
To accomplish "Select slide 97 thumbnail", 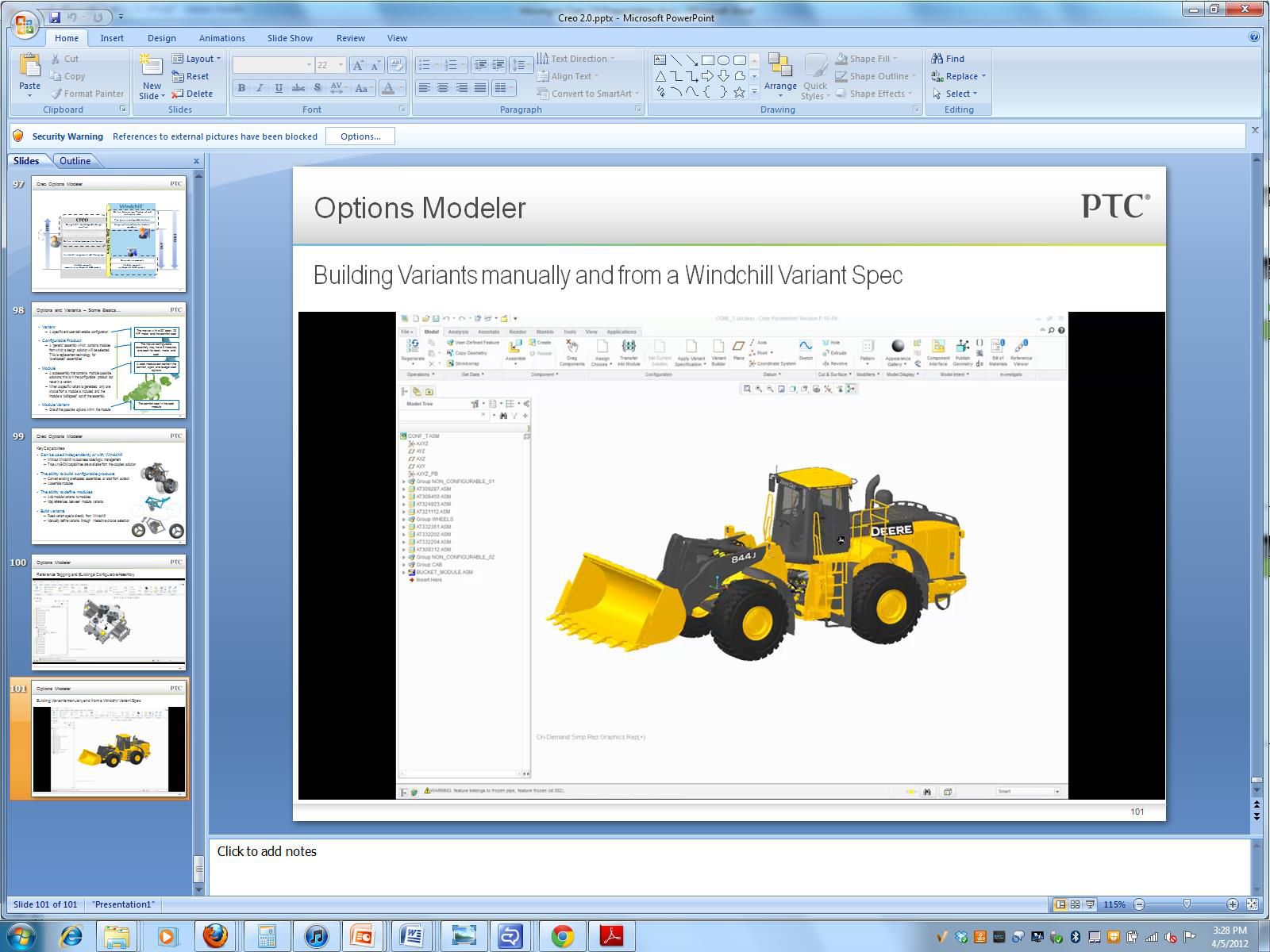I will 109,234.
